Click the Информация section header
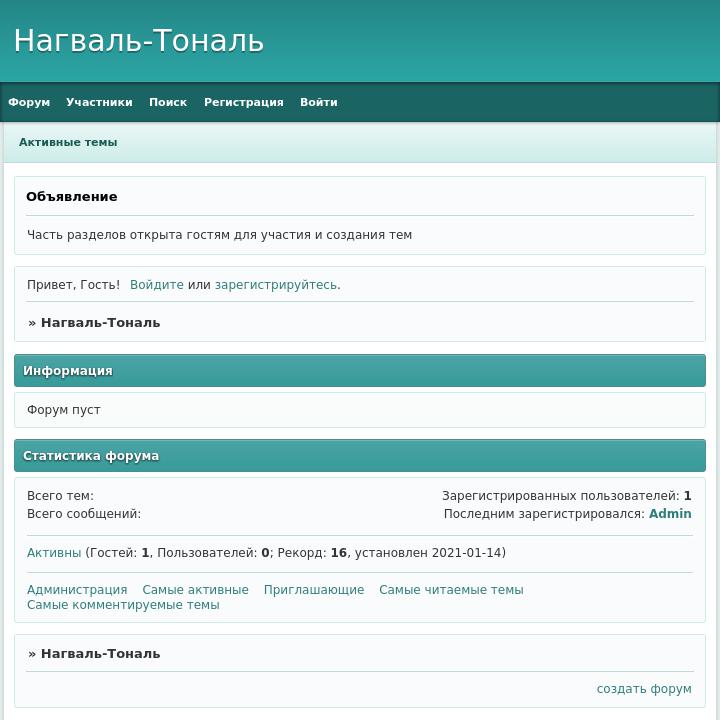The height and width of the screenshot is (720, 720). pyautogui.click(x=360, y=371)
